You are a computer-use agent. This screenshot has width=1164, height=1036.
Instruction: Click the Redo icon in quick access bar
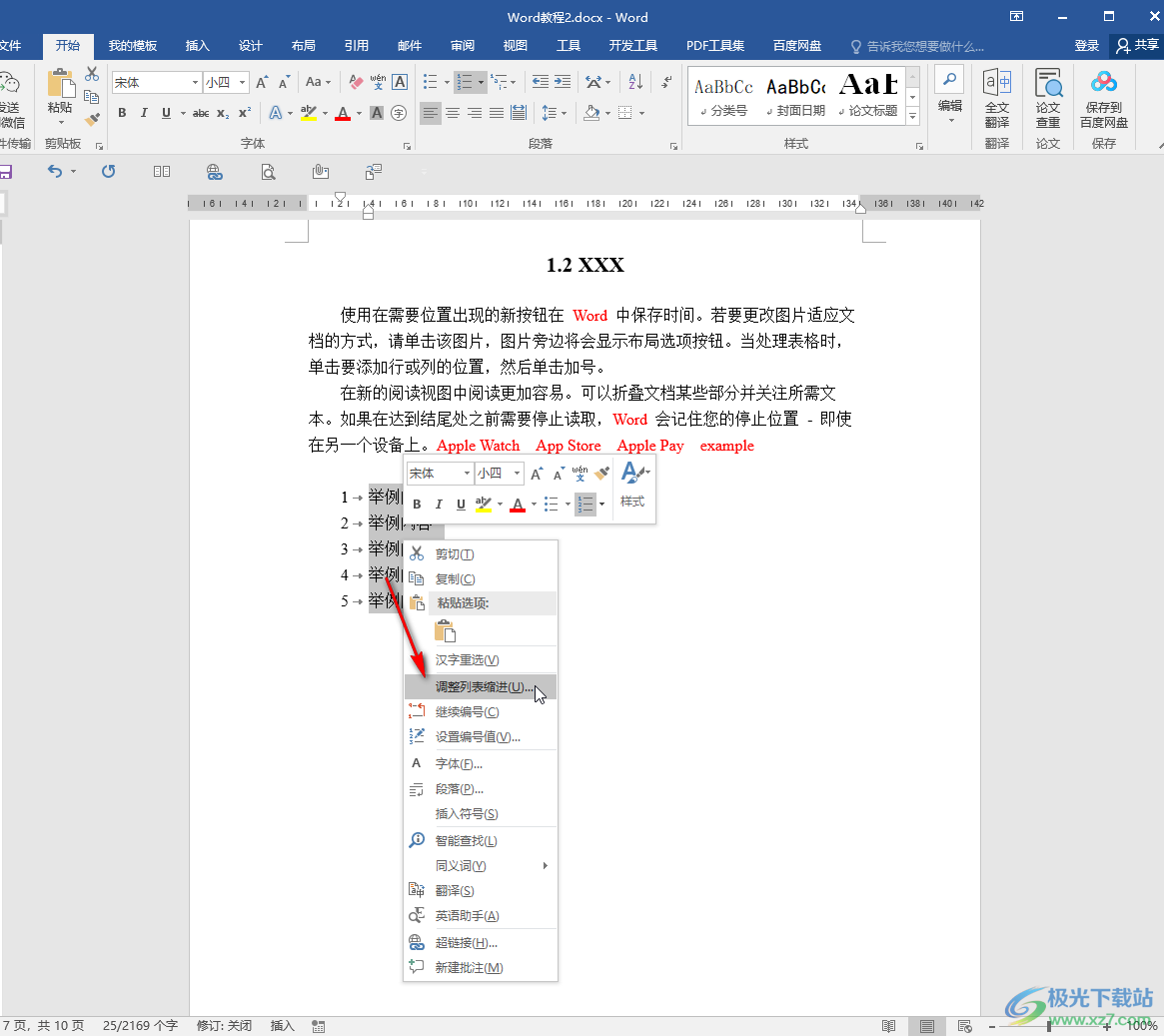[108, 172]
